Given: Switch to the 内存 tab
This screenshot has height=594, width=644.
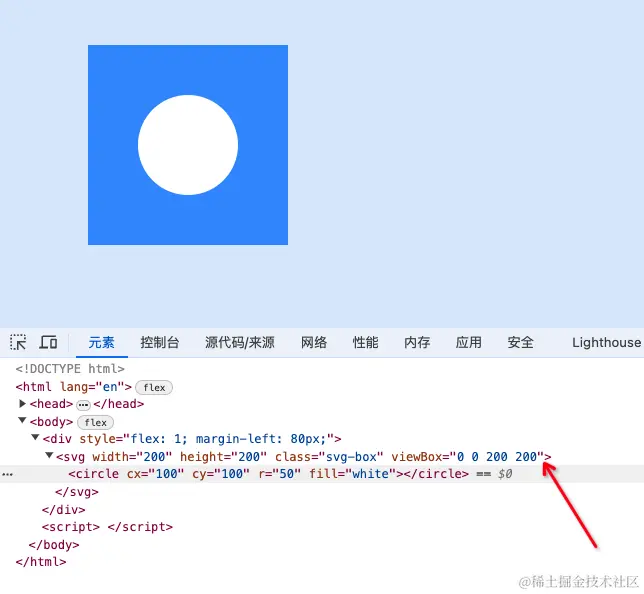Looking at the screenshot, I should 417,342.
